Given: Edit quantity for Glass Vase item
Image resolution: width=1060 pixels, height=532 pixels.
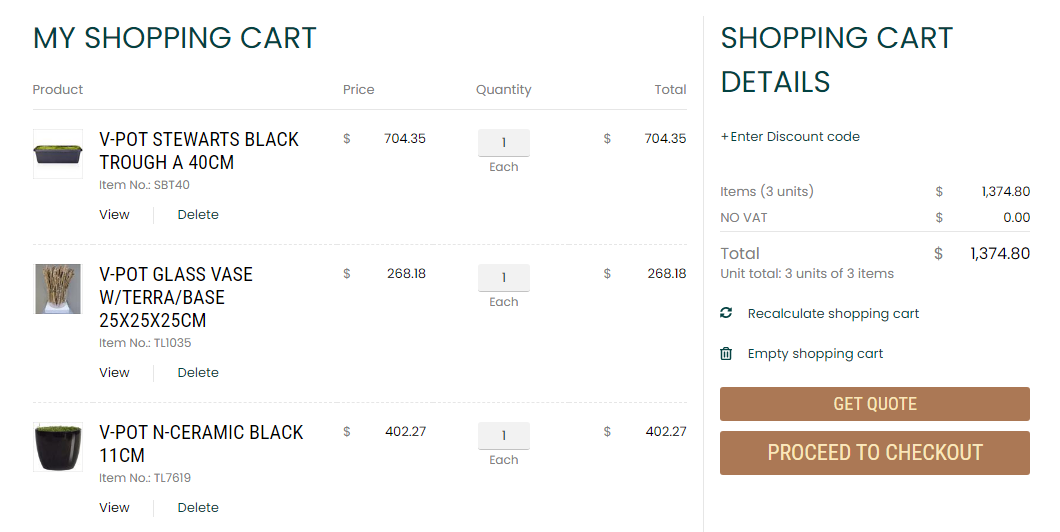Looking at the screenshot, I should (504, 278).
